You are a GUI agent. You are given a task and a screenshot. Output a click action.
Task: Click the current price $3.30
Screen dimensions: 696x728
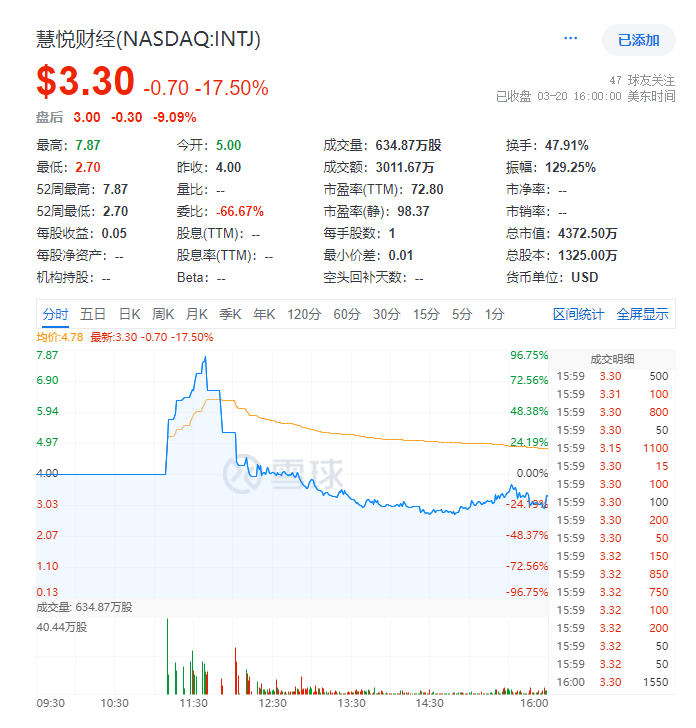(85, 81)
